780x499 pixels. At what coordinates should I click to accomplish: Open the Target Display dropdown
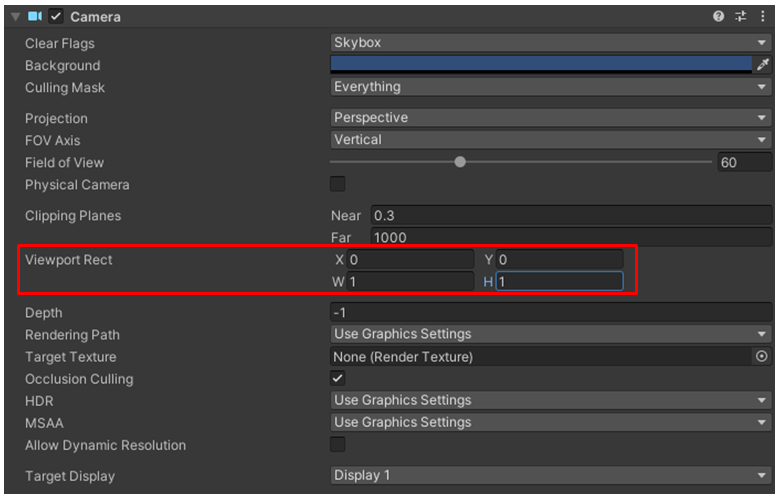tap(551, 475)
